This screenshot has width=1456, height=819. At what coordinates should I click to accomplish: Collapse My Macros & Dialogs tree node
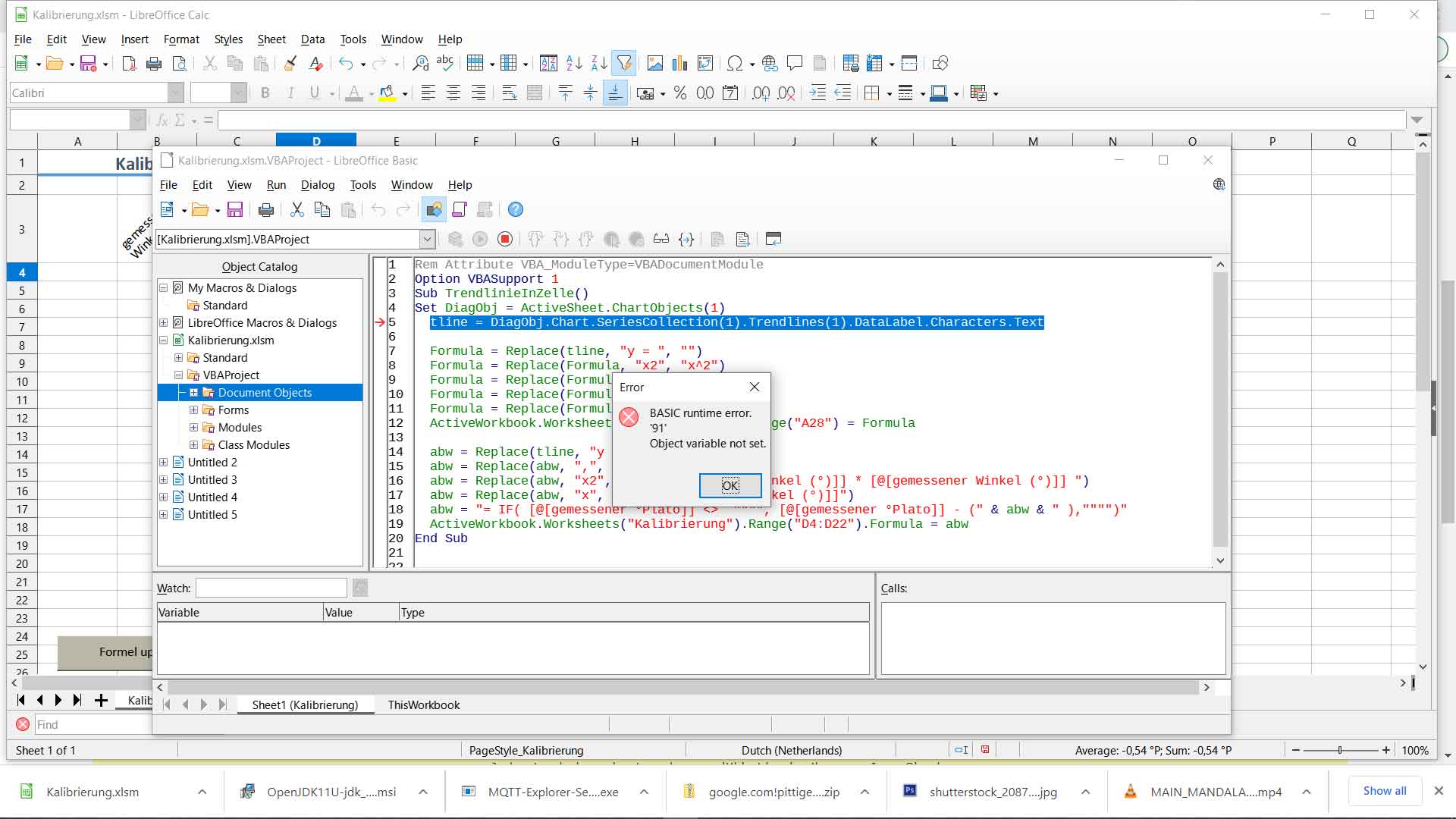[163, 288]
